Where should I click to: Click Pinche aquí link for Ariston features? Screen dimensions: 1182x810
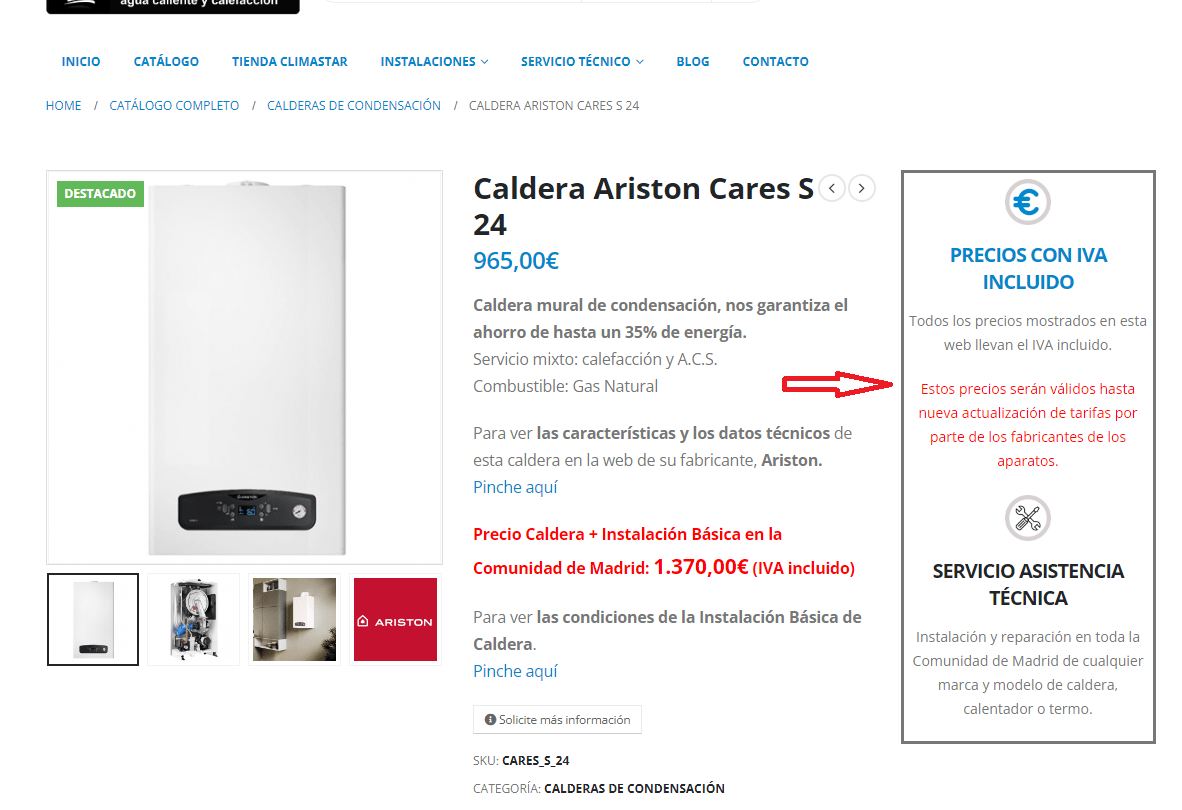click(515, 488)
